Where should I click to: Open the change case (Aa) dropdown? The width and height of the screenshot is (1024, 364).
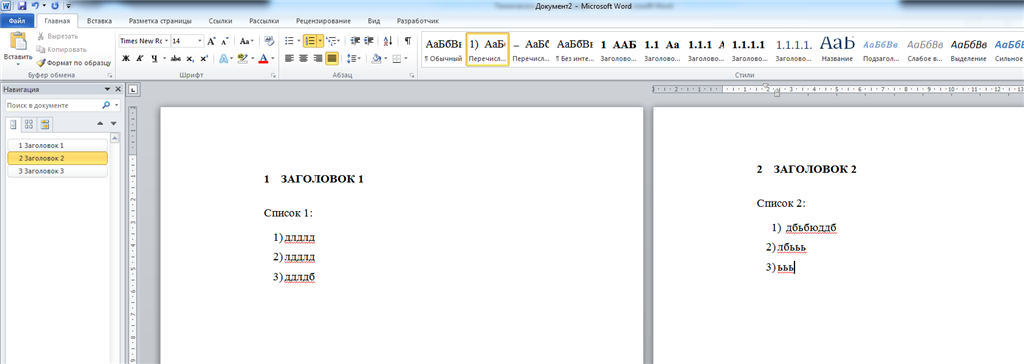246,41
